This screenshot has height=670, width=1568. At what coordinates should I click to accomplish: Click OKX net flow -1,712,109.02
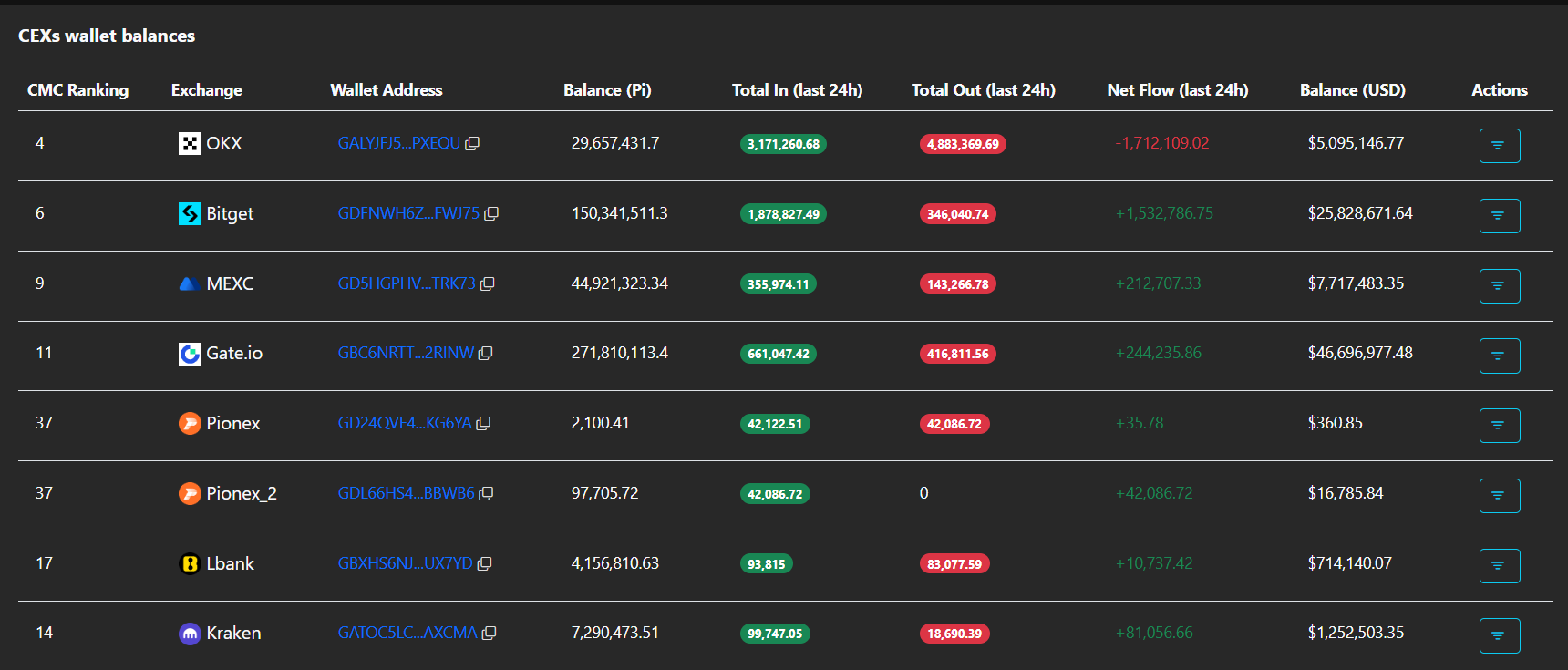(1162, 143)
